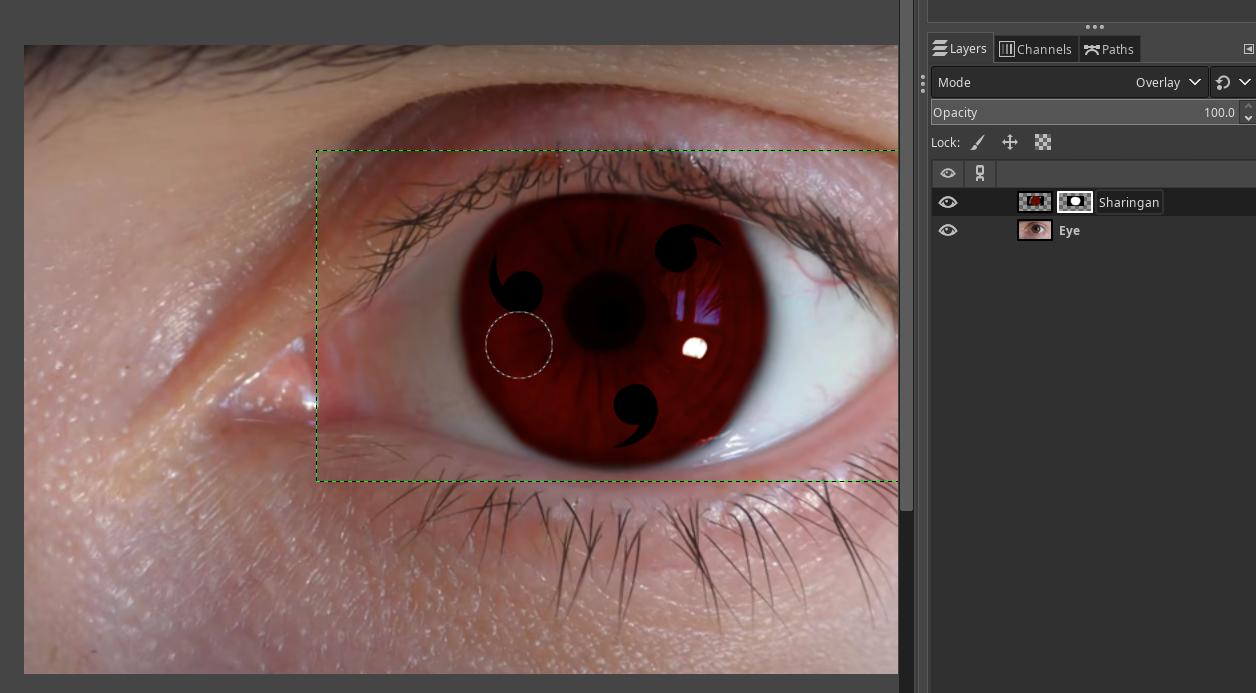Switch to the Paths tab

(x=1109, y=49)
